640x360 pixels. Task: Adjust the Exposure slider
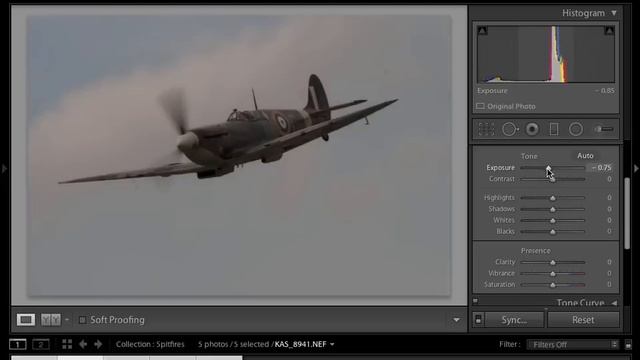[549, 168]
